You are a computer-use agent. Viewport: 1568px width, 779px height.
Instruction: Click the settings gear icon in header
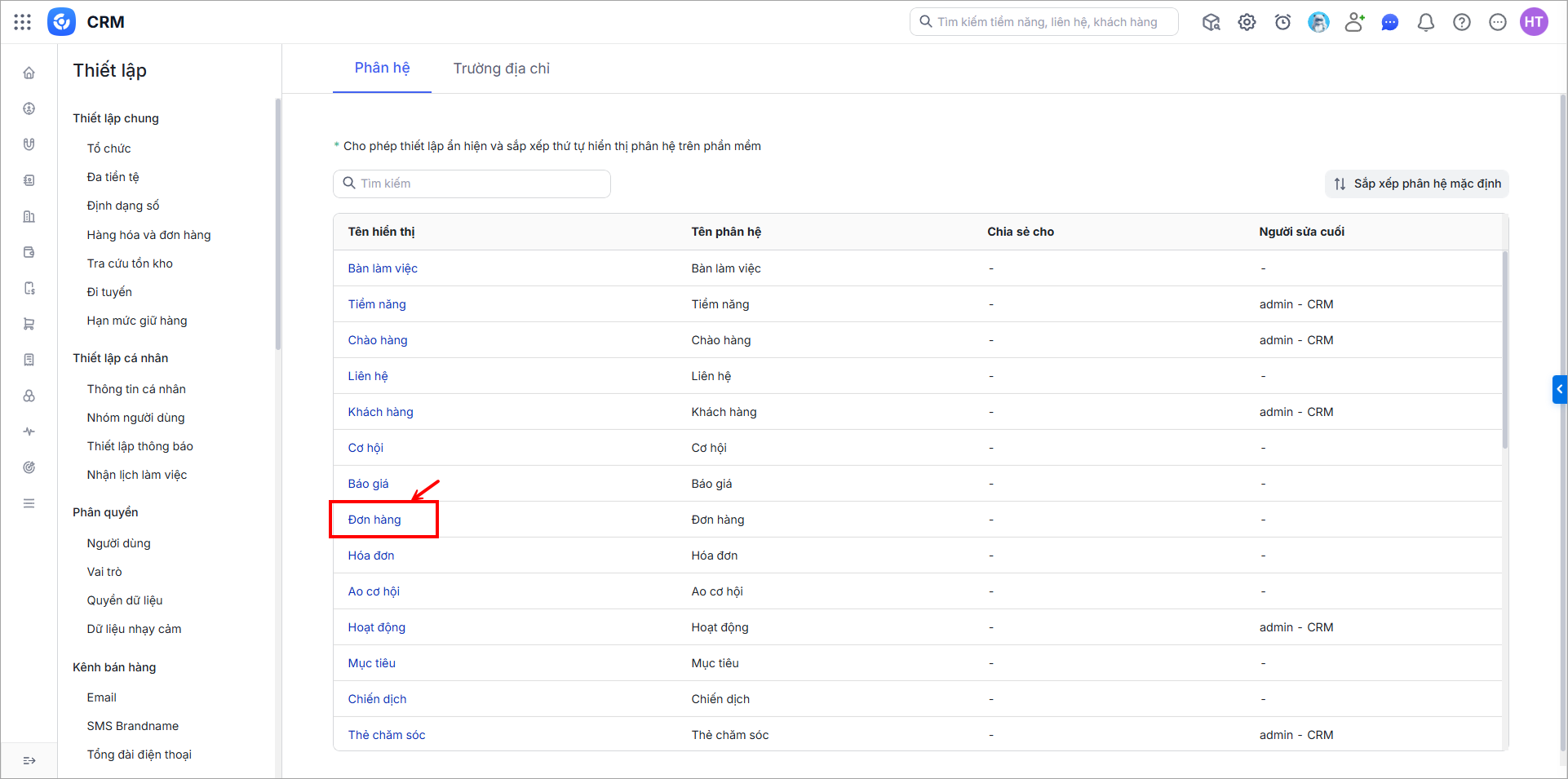[1247, 22]
